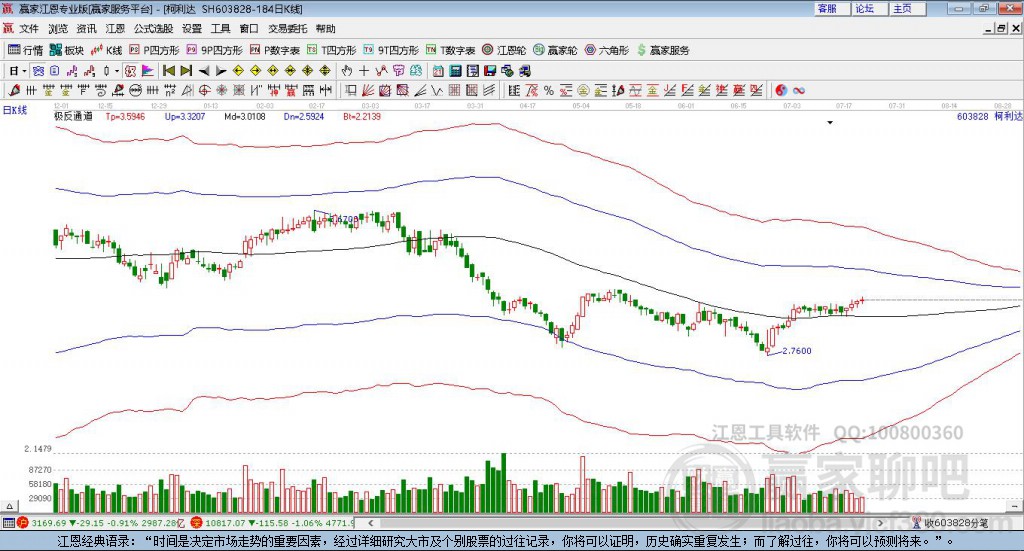Click the red pencil drawing tool
This screenshot has height=551, width=1024.
click(14, 90)
